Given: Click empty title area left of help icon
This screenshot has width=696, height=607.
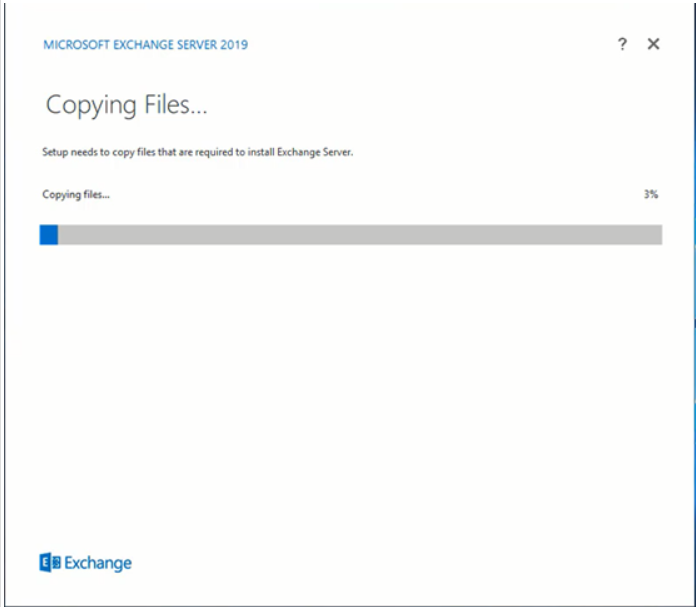Looking at the screenshot, I should (x=450, y=45).
